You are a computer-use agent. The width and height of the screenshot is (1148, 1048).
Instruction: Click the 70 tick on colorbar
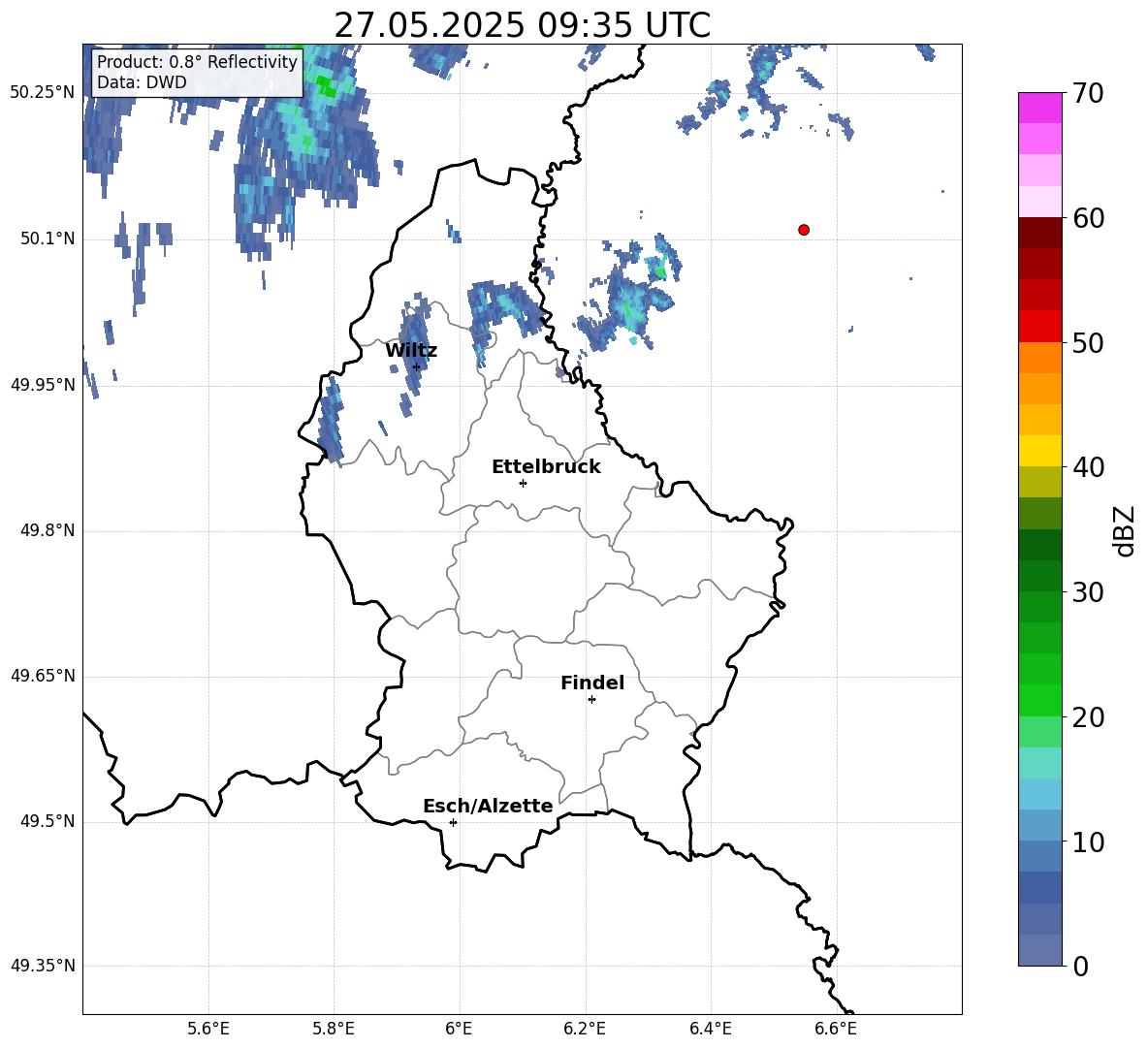point(1088,93)
